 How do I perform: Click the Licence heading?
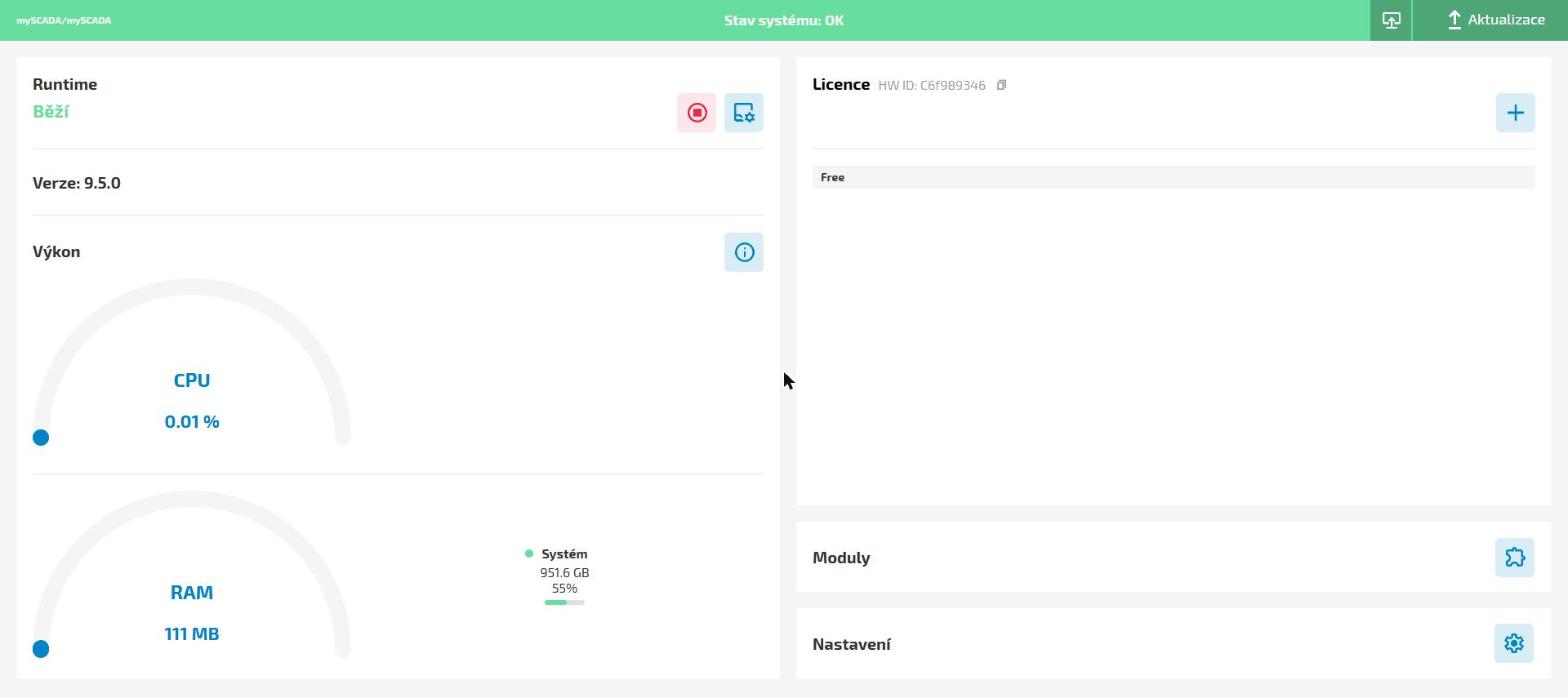[x=841, y=84]
